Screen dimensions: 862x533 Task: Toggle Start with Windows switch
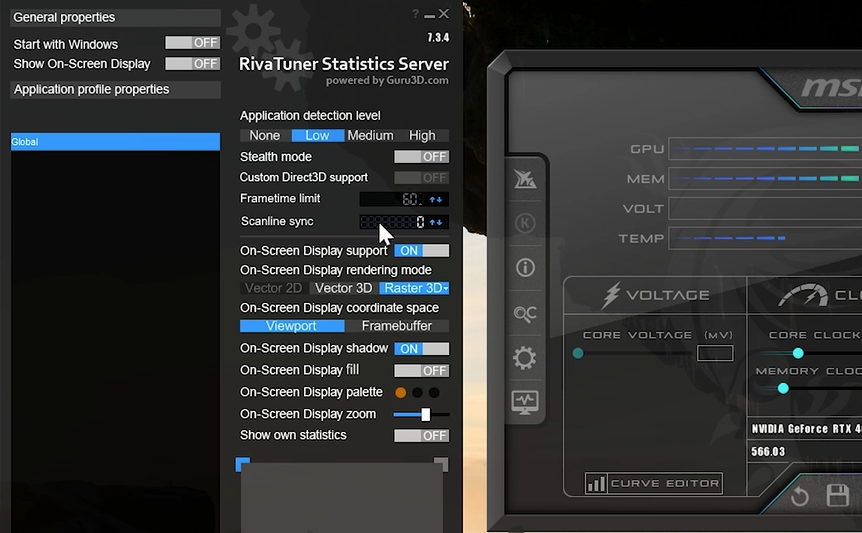(192, 43)
